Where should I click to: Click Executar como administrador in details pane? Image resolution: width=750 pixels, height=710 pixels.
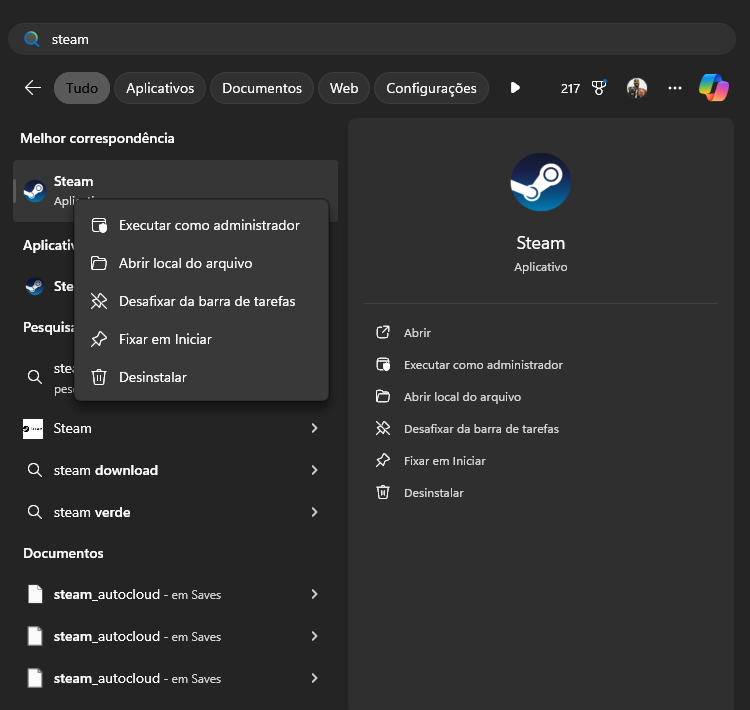pyautogui.click(x=483, y=365)
